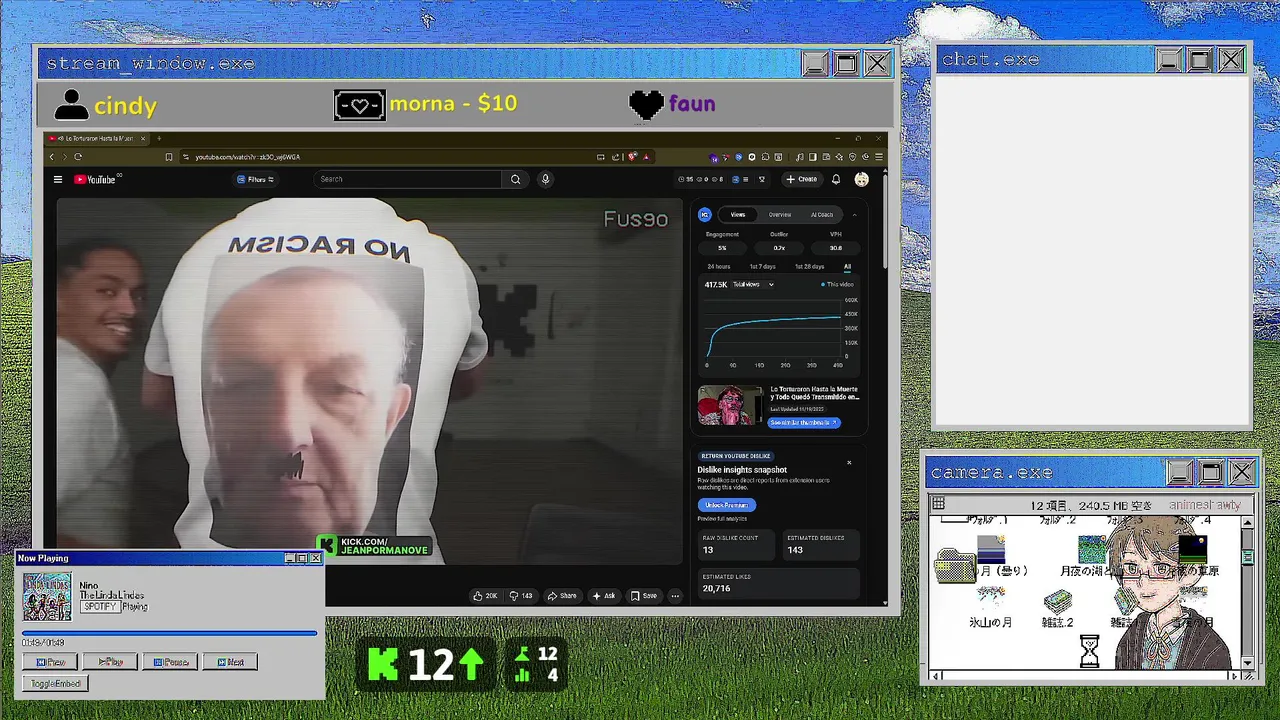Open the Create menu on YouTube
Image resolution: width=1280 pixels, height=720 pixels.
click(x=801, y=179)
